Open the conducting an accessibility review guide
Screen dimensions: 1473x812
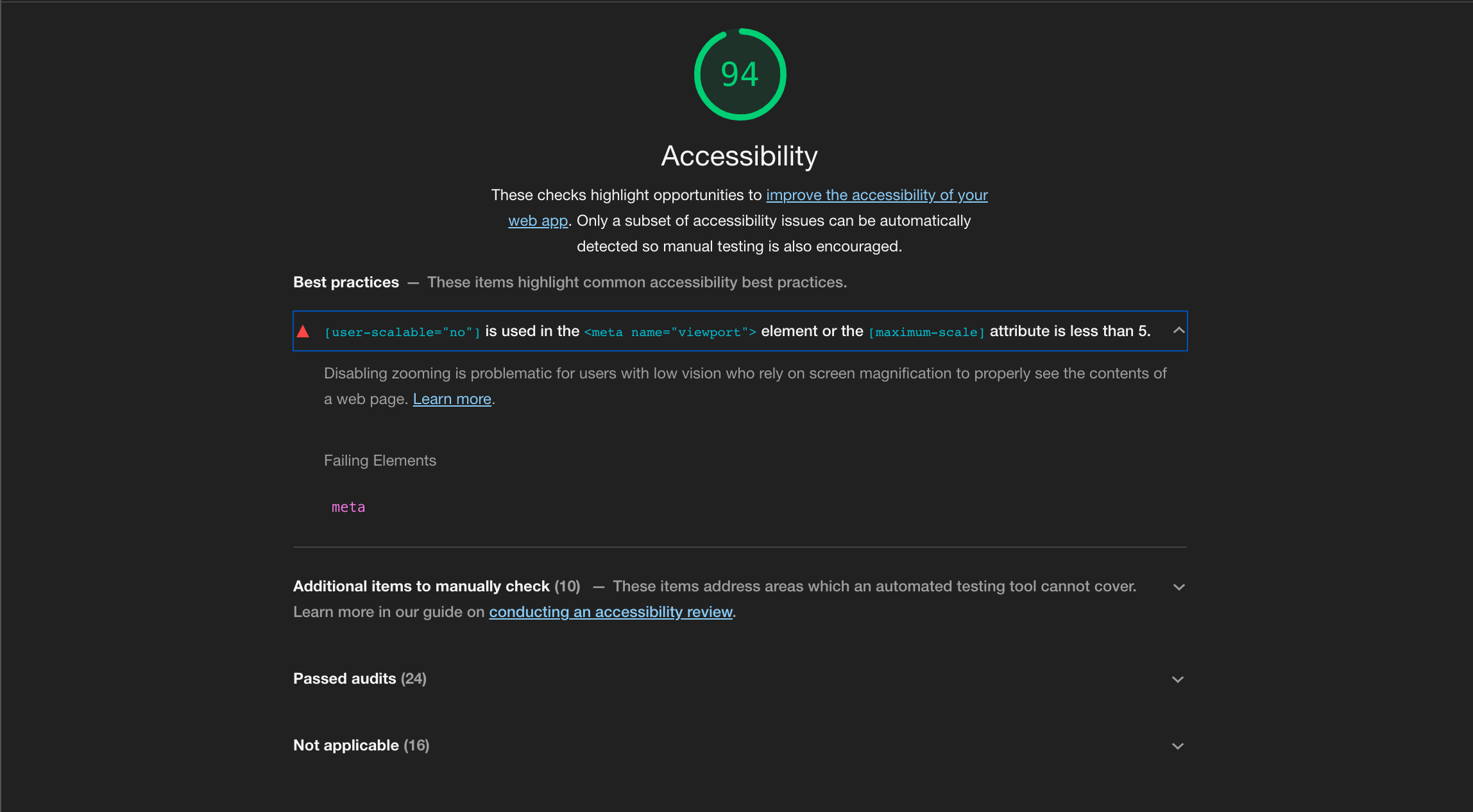pyautogui.click(x=611, y=612)
